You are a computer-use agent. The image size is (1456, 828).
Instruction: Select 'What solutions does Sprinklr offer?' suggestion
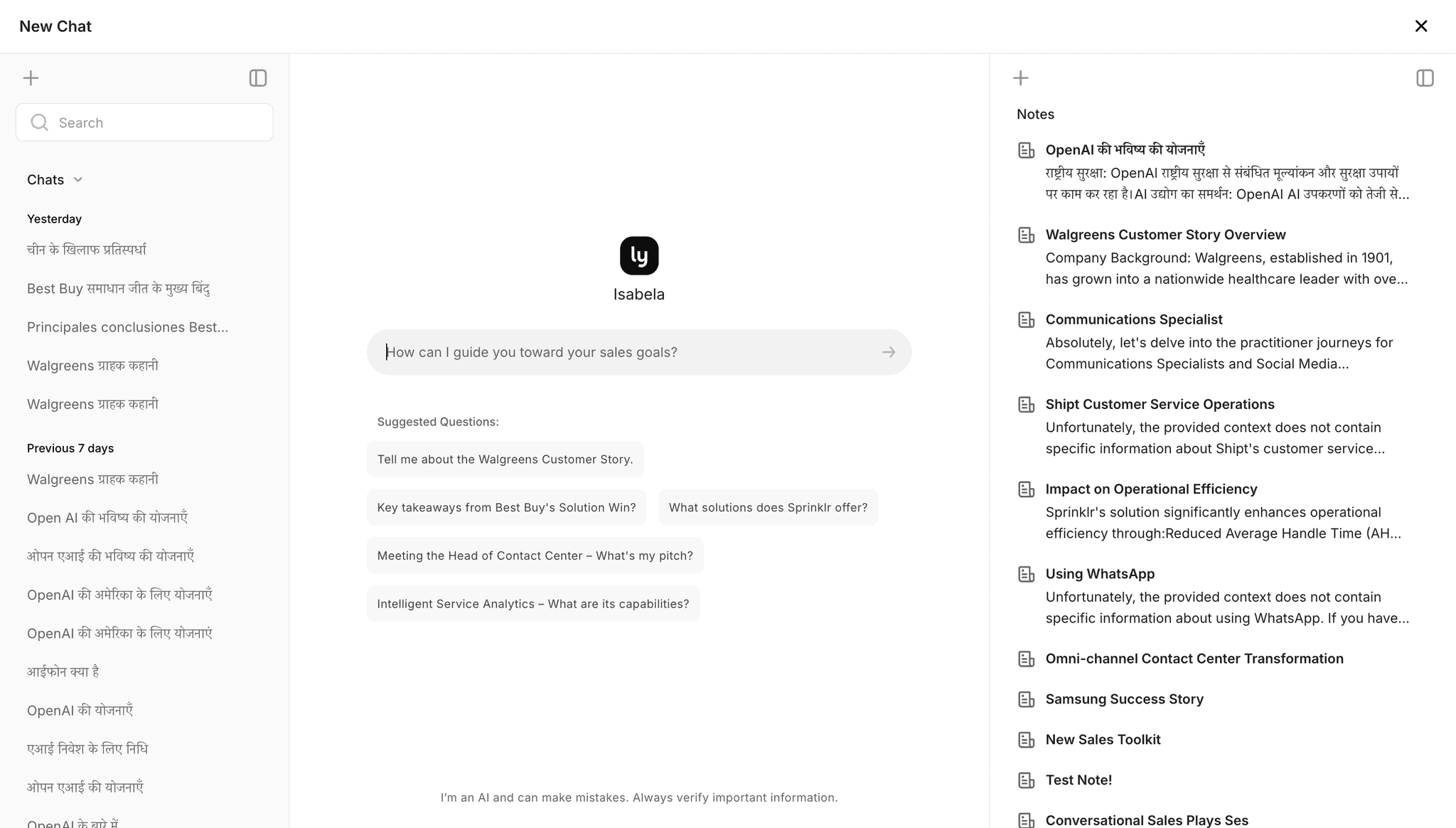(768, 507)
